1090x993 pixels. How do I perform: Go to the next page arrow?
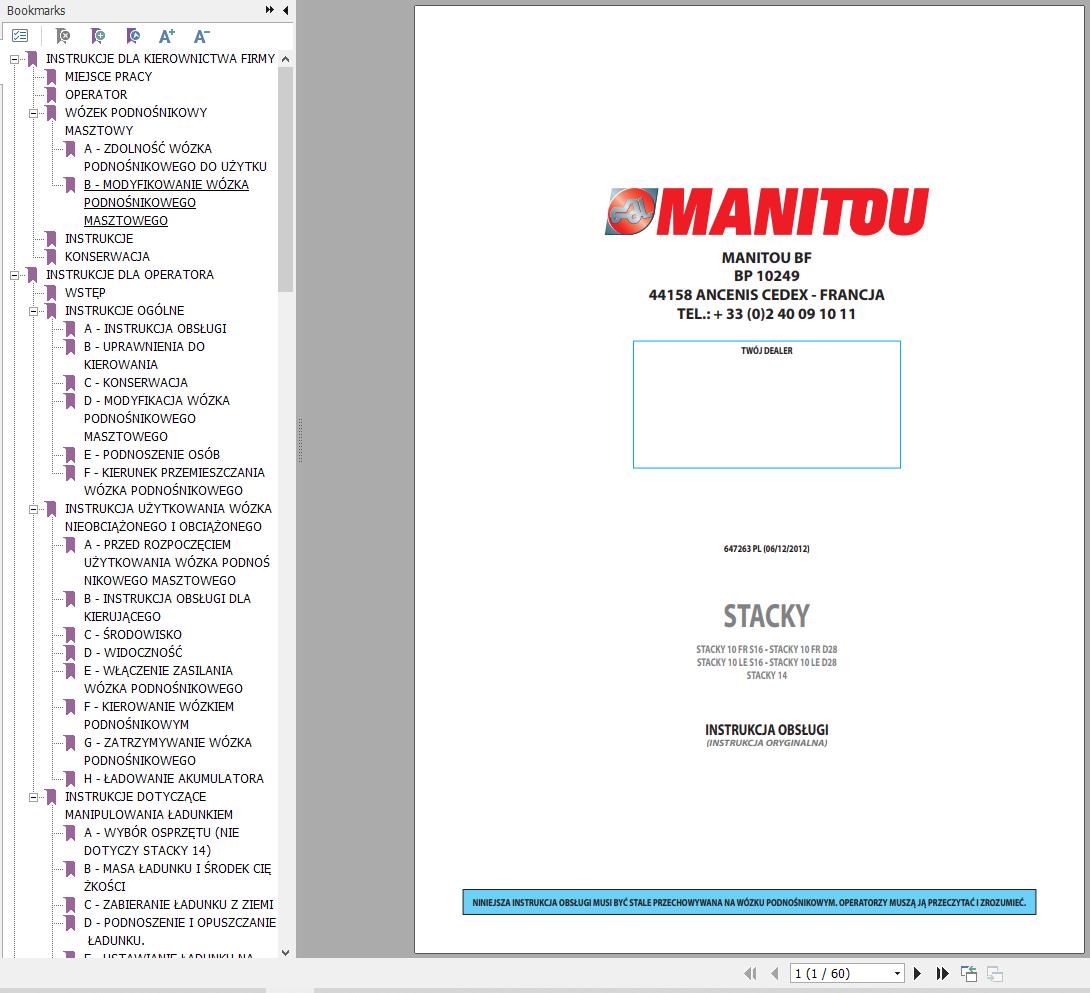917,974
